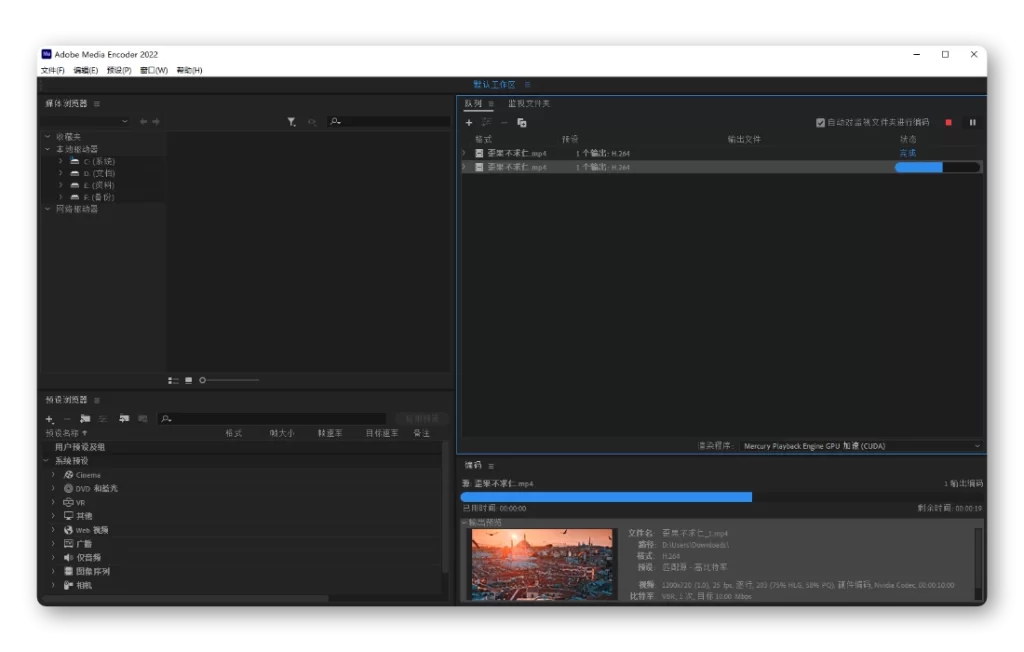Adjust the media browser thumbnail zoom slider
The height and width of the screenshot is (652, 1024).
(x=203, y=380)
